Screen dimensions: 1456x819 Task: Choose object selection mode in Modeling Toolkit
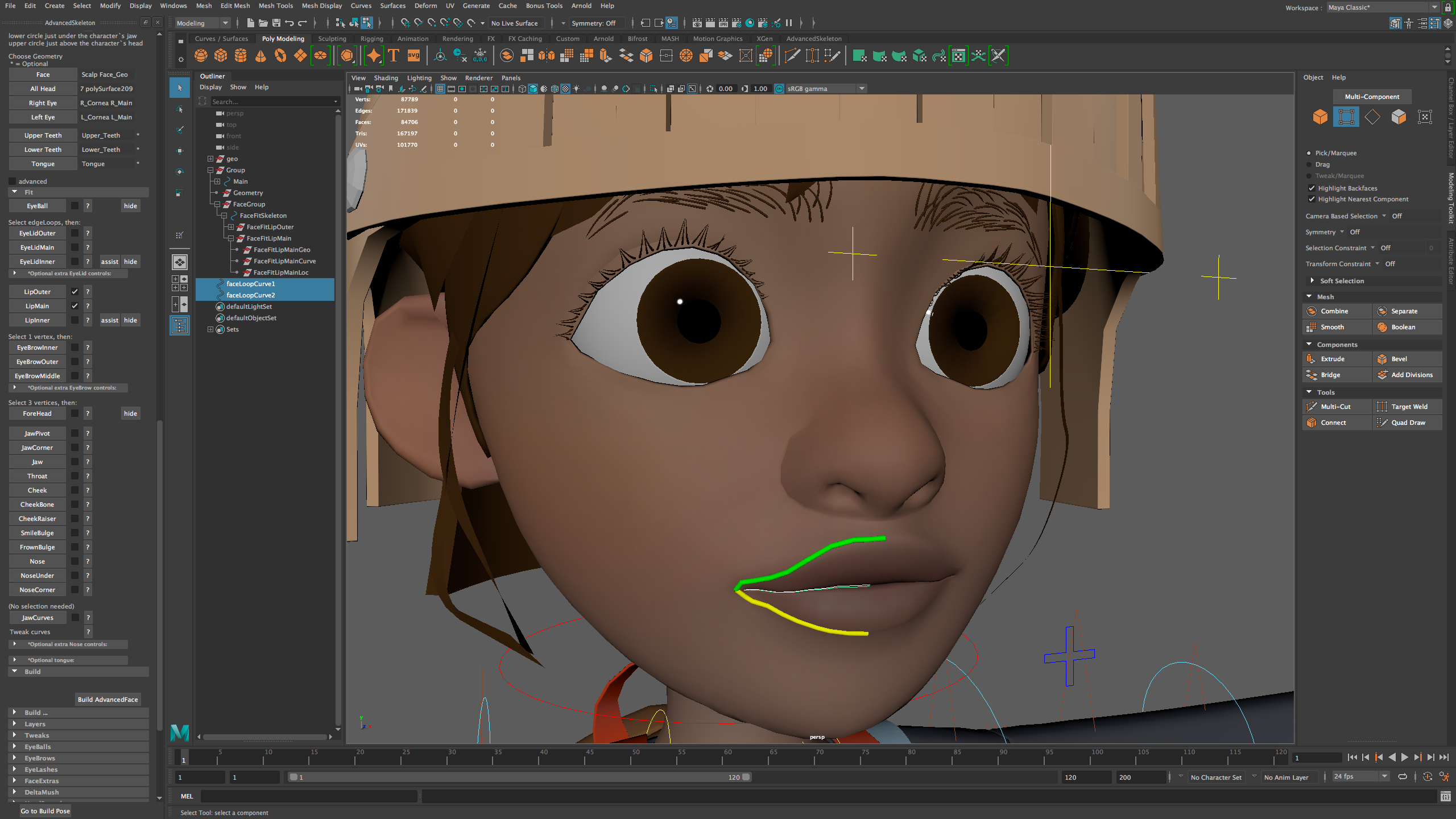coord(1320,117)
